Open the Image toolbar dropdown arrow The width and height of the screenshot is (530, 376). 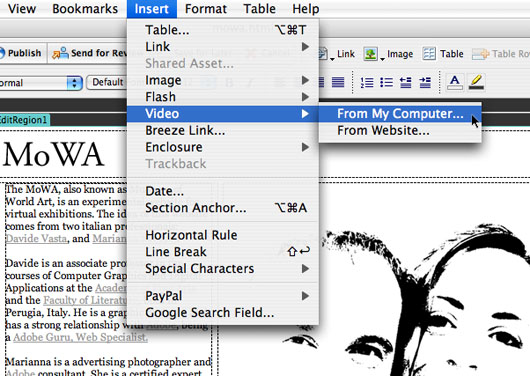(x=382, y=59)
